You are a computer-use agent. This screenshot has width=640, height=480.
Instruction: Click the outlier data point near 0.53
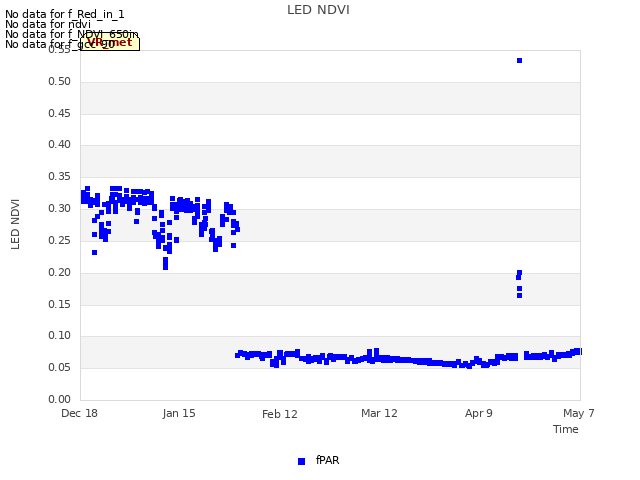click(519, 60)
